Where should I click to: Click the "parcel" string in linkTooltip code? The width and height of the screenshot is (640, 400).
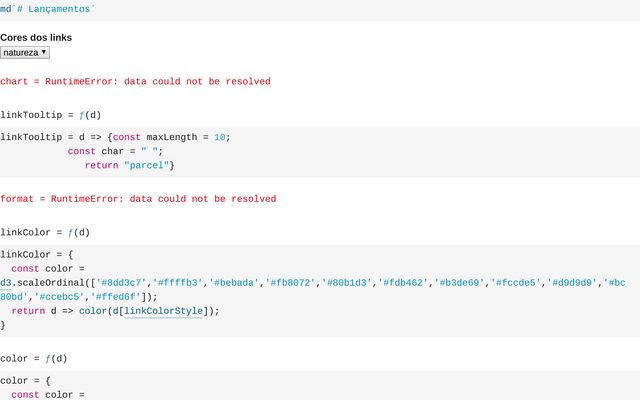click(146, 165)
